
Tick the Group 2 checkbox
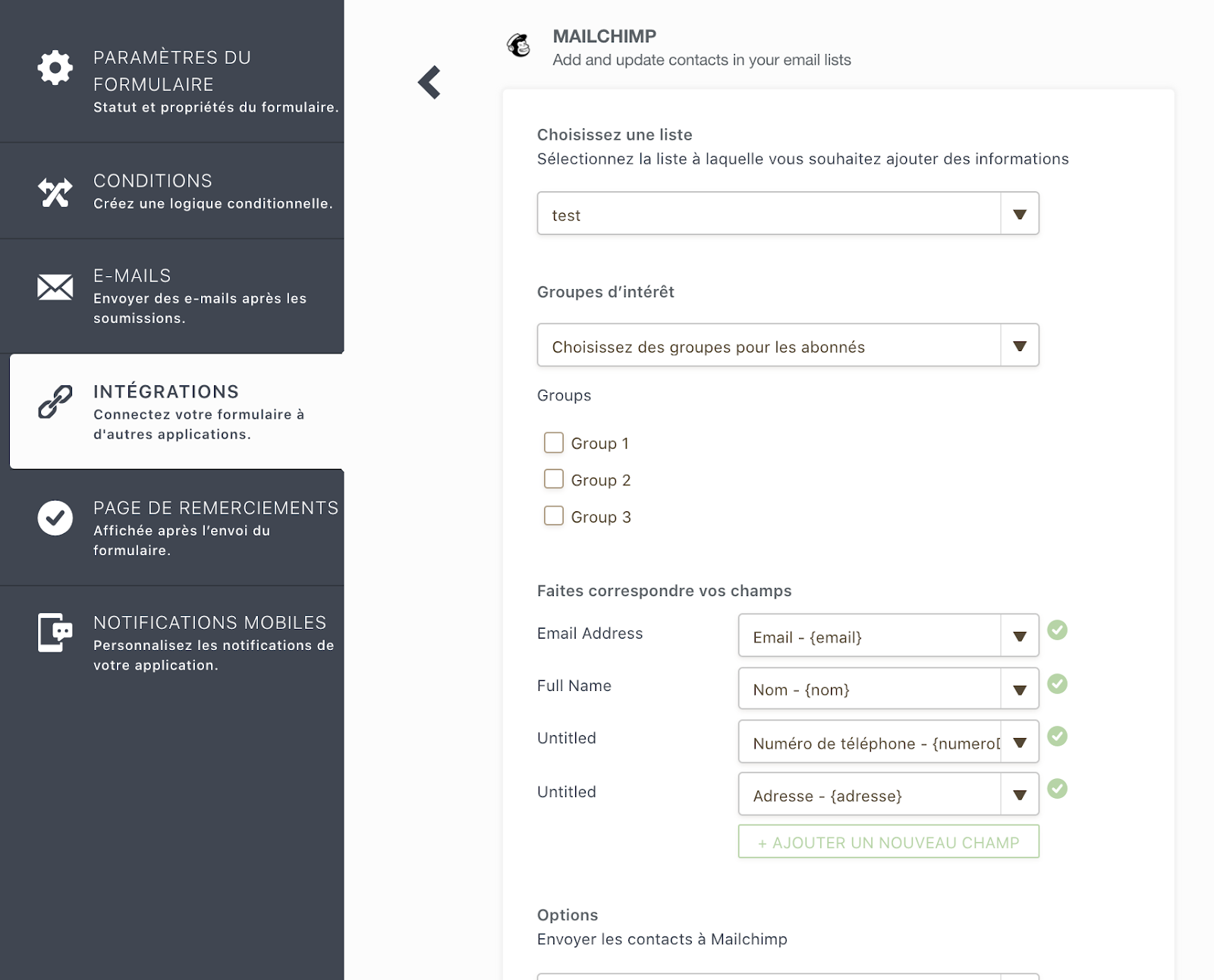coord(554,479)
